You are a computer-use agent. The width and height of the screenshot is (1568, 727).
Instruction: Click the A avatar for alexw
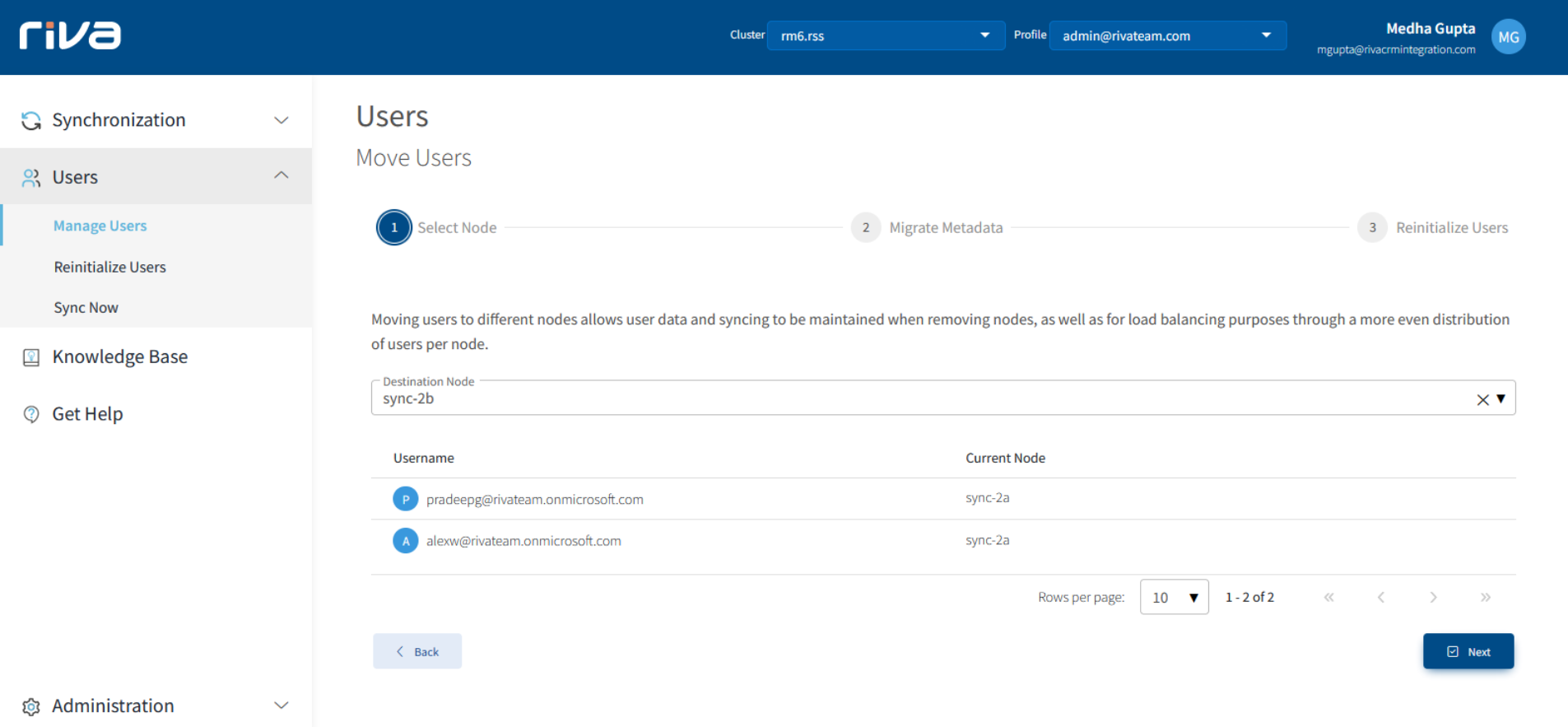pyautogui.click(x=405, y=541)
